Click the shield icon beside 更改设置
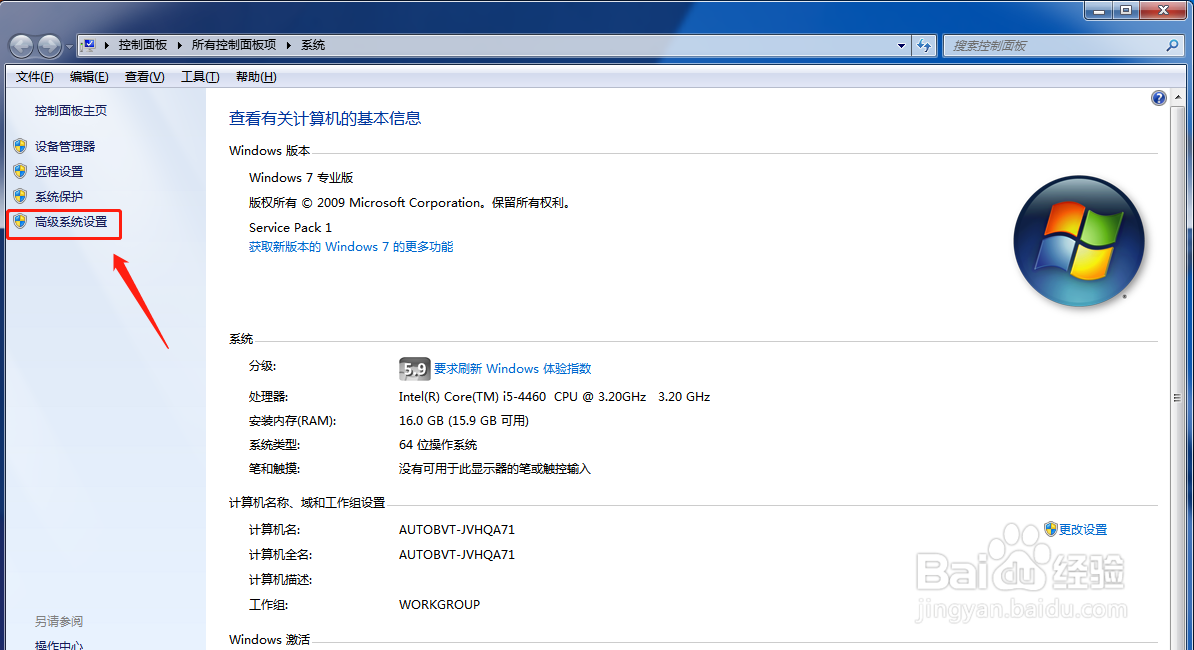This screenshot has height=650, width=1194. tap(1051, 529)
